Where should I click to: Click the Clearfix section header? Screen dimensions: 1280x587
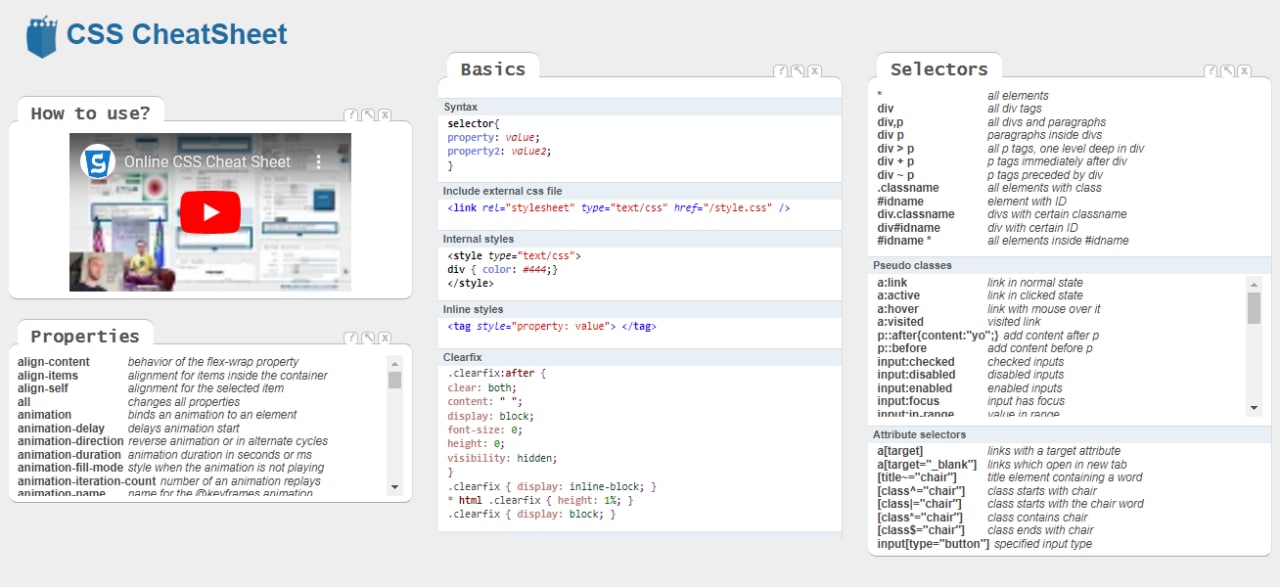[x=640, y=356]
